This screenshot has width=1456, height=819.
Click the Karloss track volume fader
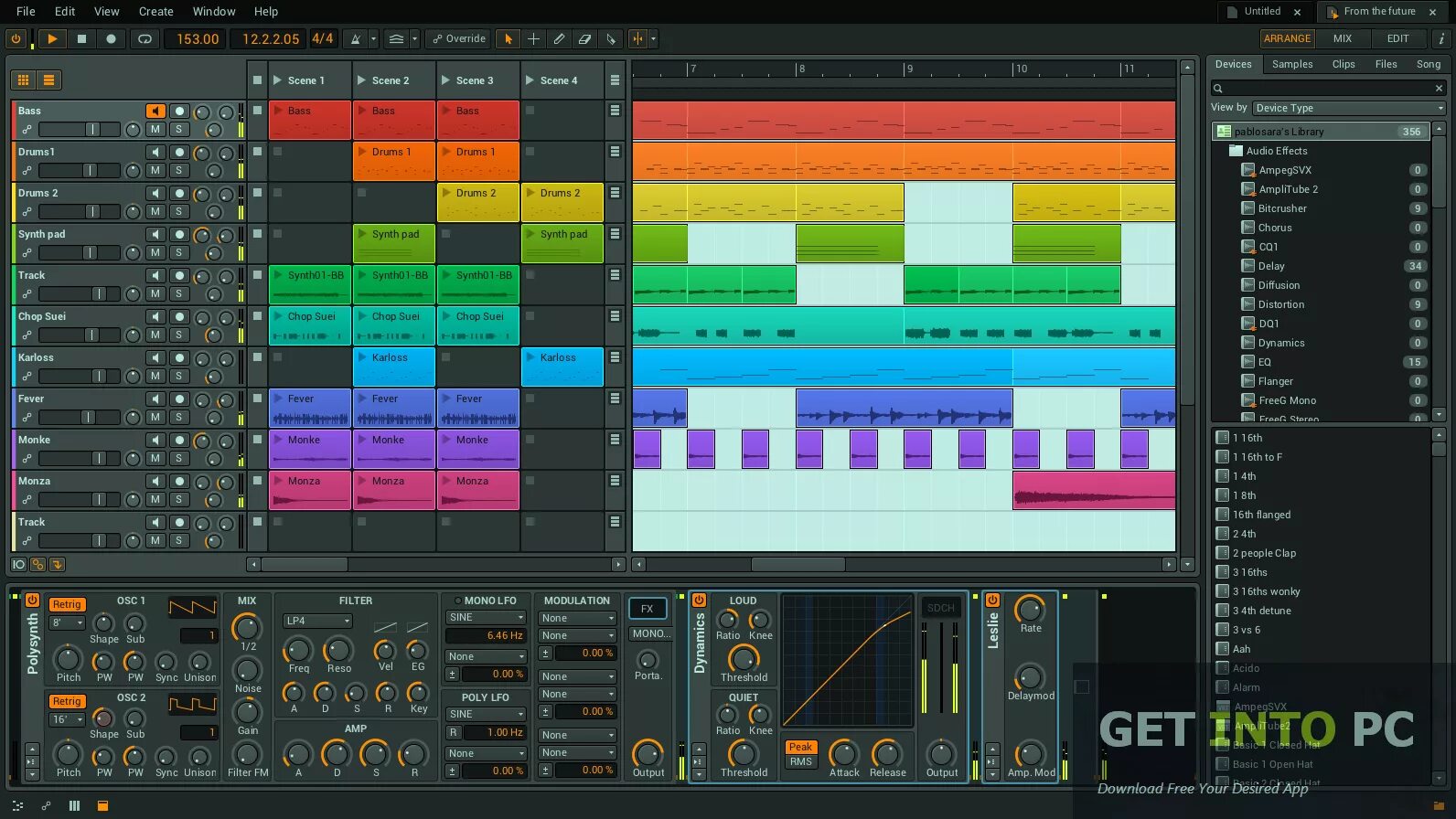click(80, 376)
